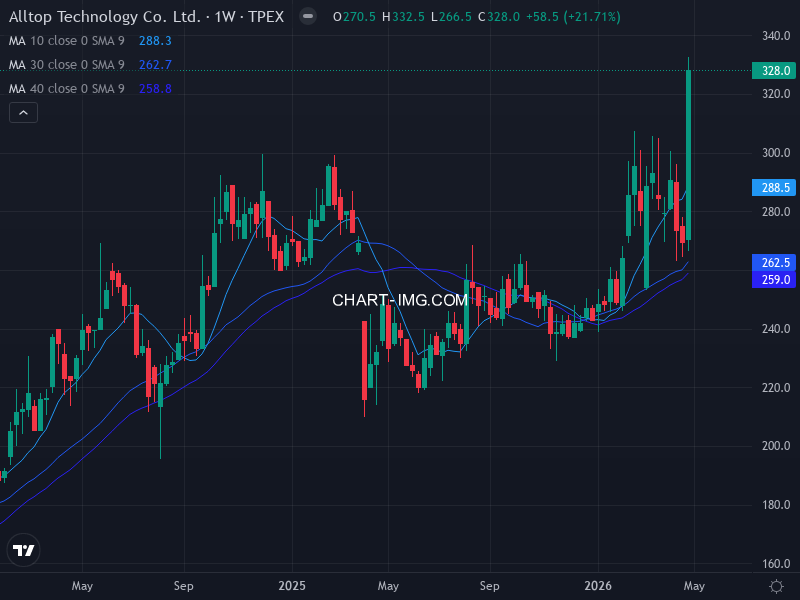Click the low value L266.5 in header
Image resolution: width=800 pixels, height=600 pixels.
pyautogui.click(x=451, y=17)
